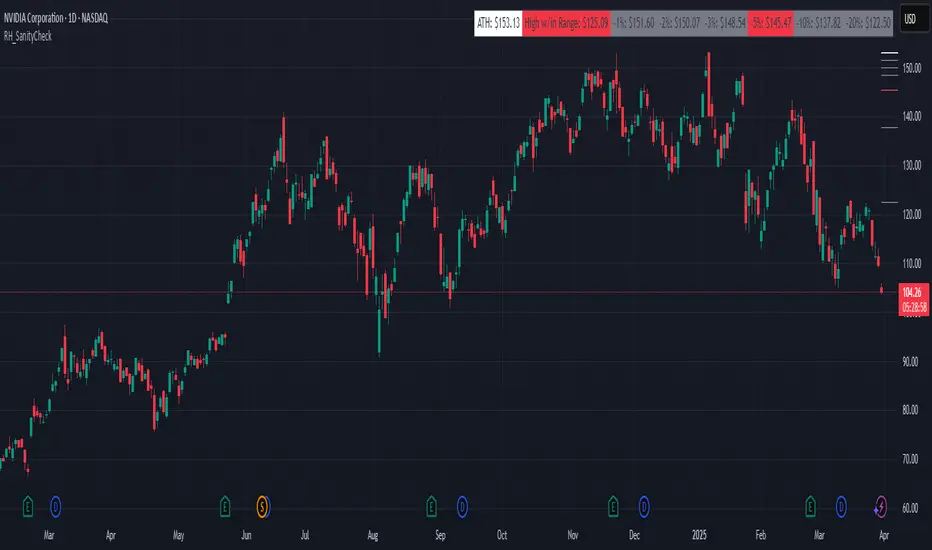
Task: Click the -20%: $122.50 cell
Action: pos(868,23)
